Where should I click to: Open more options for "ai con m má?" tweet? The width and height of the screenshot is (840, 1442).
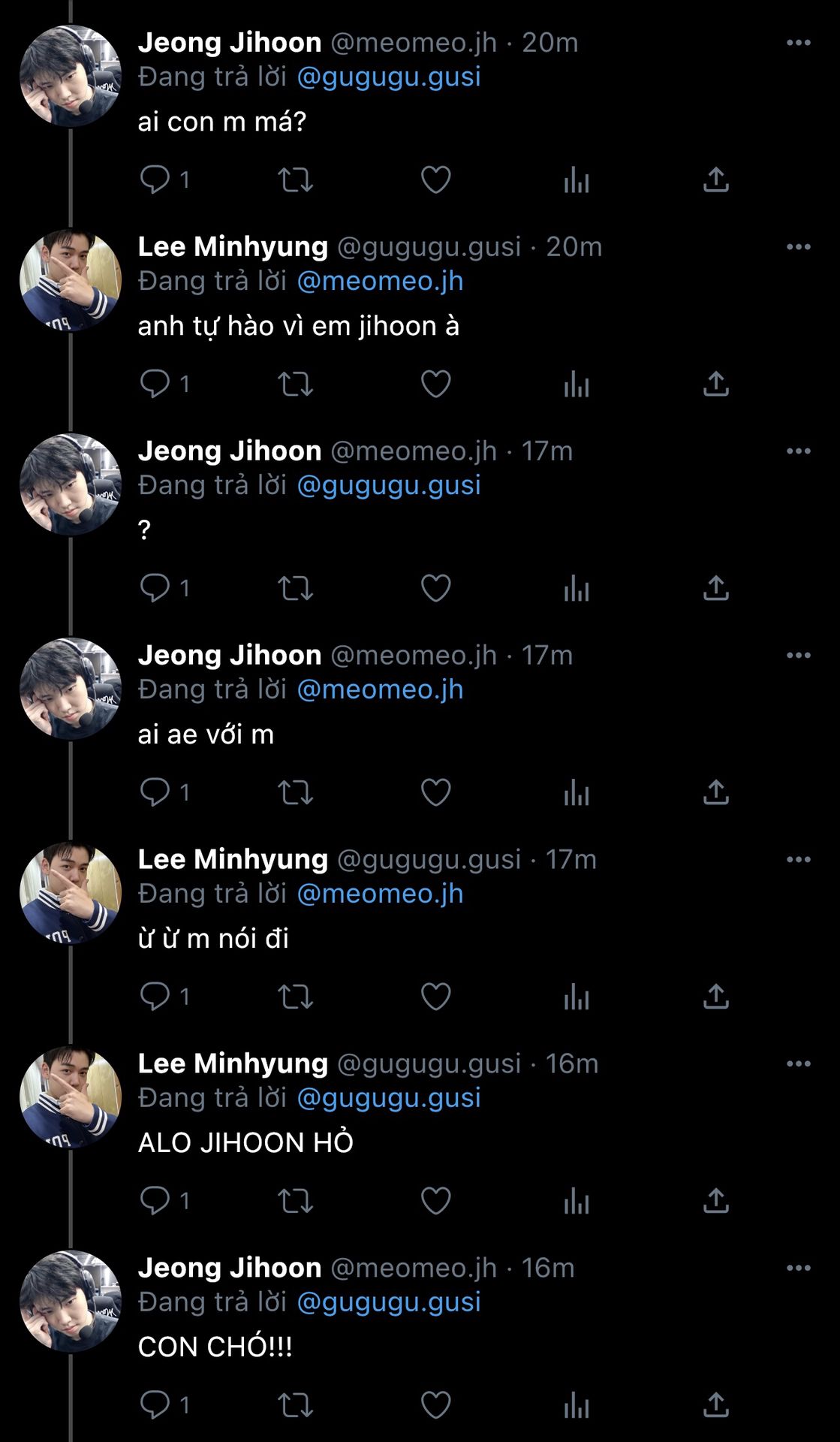click(798, 43)
